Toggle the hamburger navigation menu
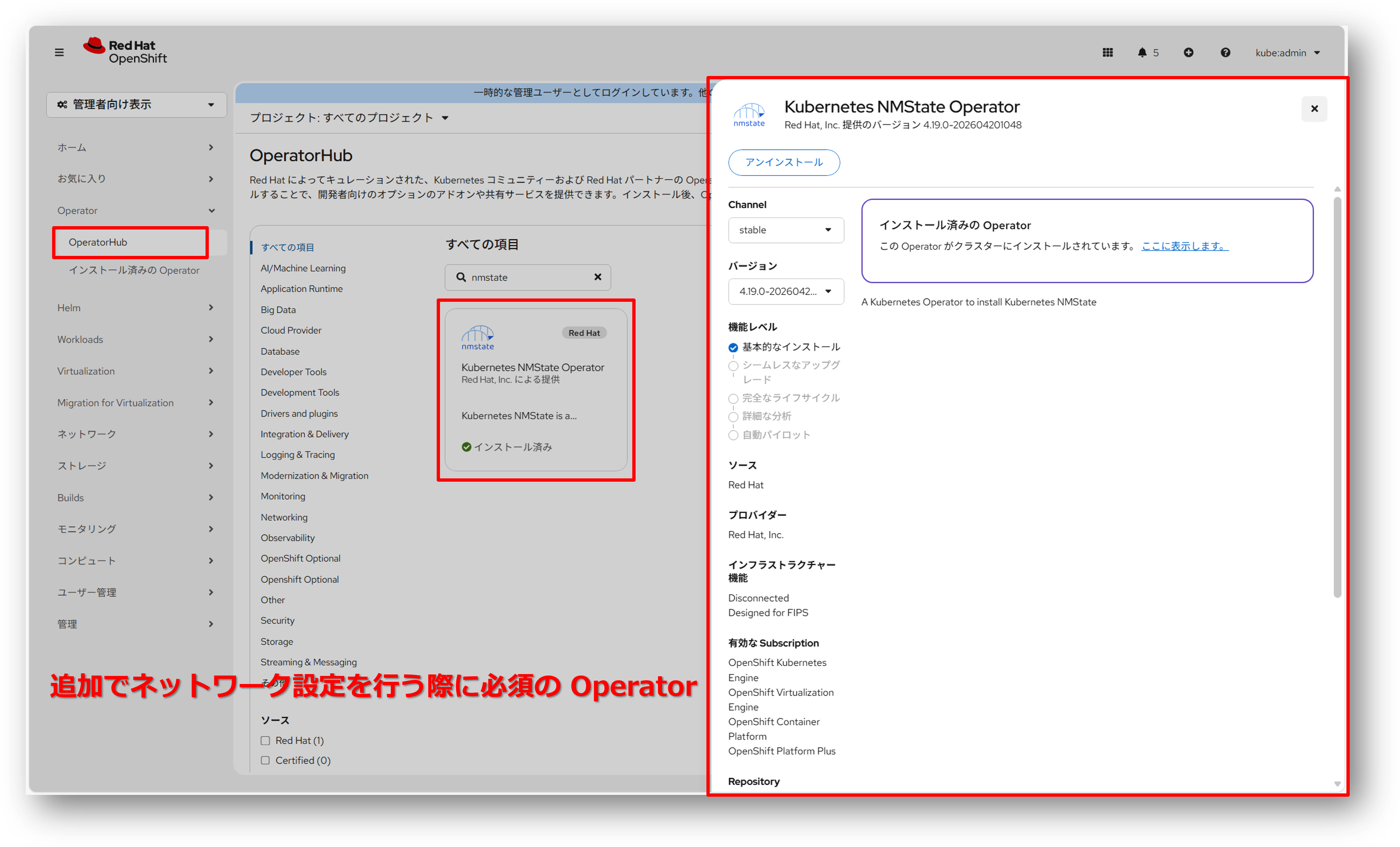This screenshot has width=1400, height=847. click(x=59, y=53)
